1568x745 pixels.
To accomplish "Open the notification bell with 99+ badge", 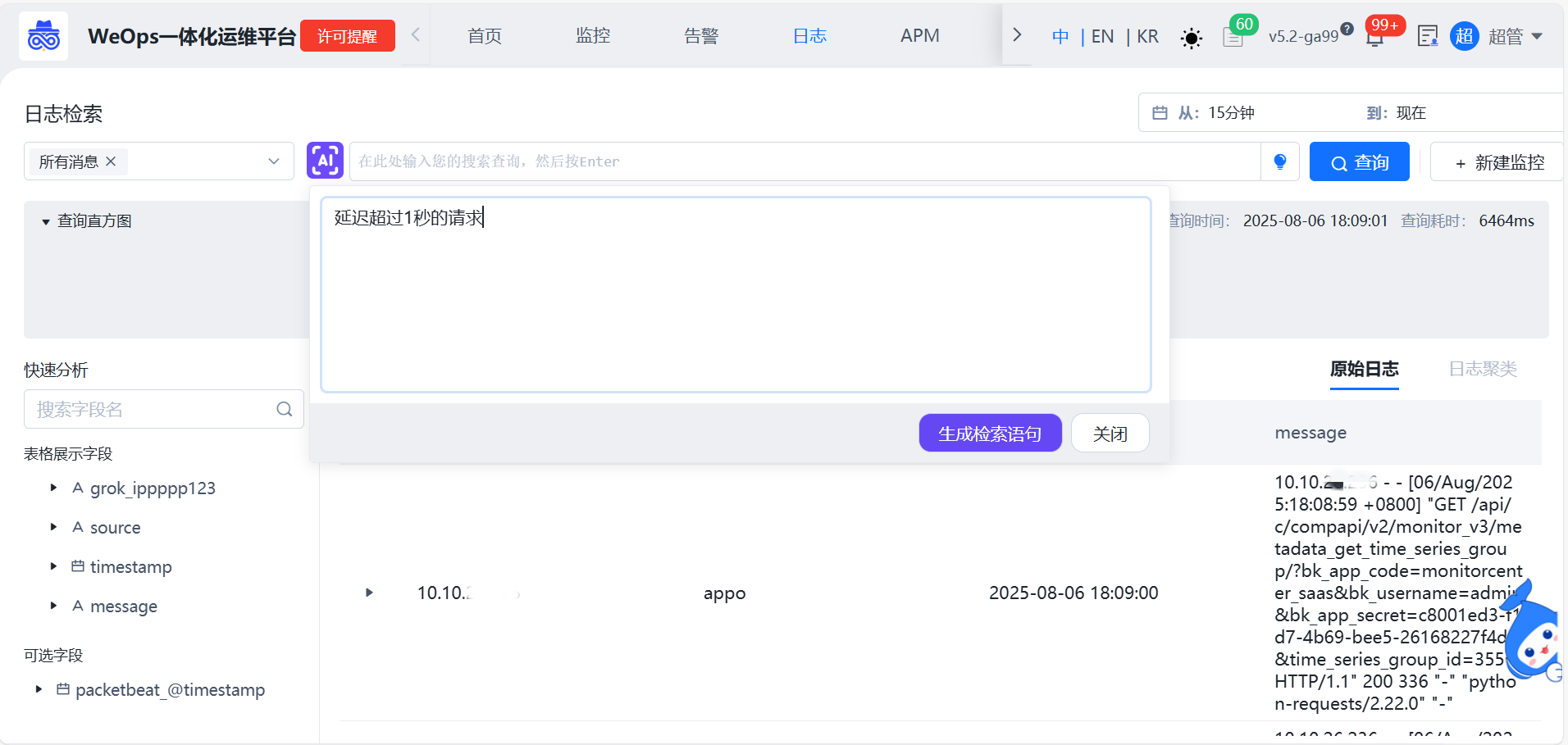I will pos(1375,38).
